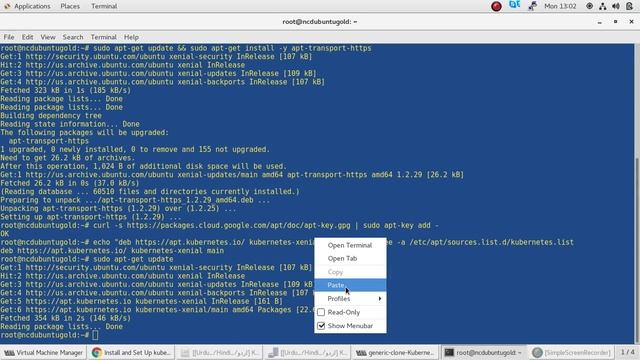Click the window title root@ncdubuntugold: ~
The image size is (640, 360).
[x=320, y=22]
